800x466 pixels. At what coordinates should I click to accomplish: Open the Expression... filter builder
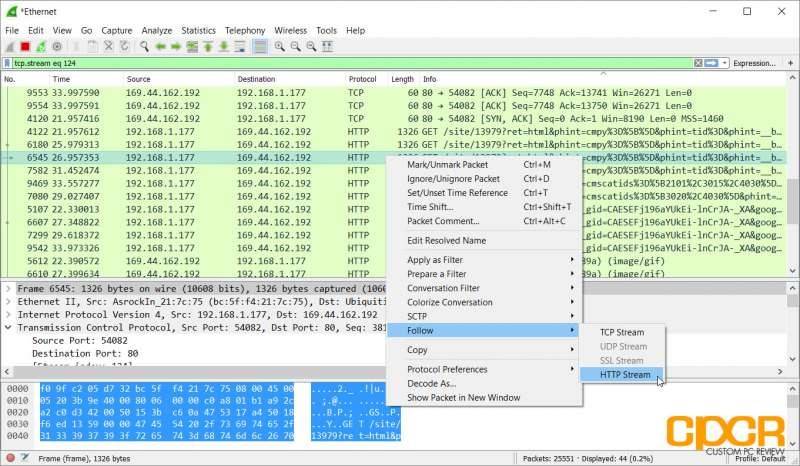(x=754, y=63)
